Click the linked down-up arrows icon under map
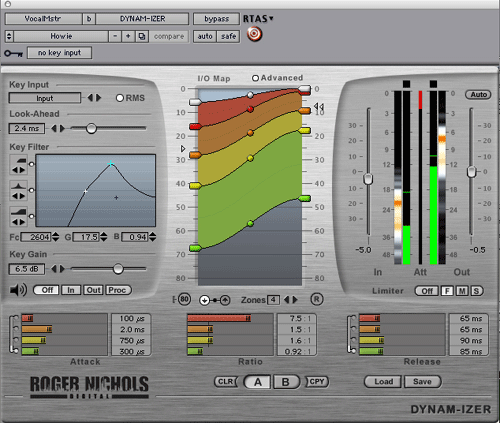 tap(215, 300)
